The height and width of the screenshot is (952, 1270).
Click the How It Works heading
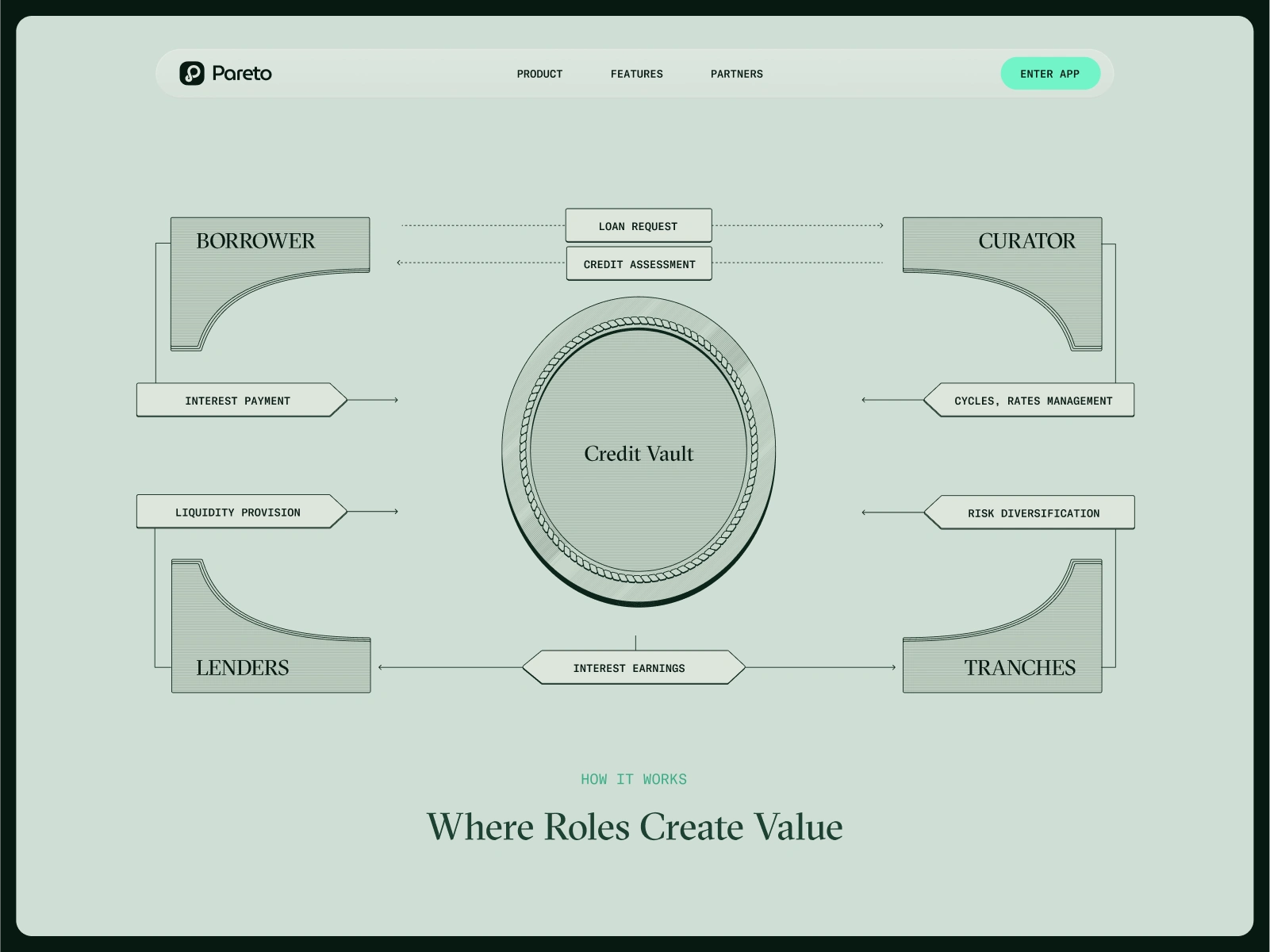tap(634, 779)
